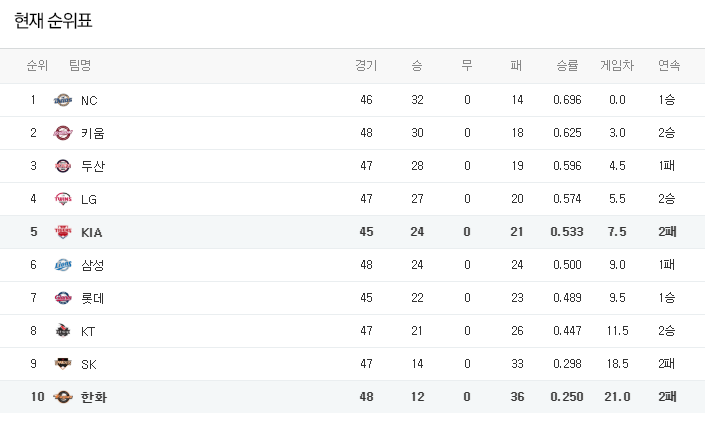705x426 pixels.
Task: Click the KIA team logo icon
Action: (x=63, y=232)
